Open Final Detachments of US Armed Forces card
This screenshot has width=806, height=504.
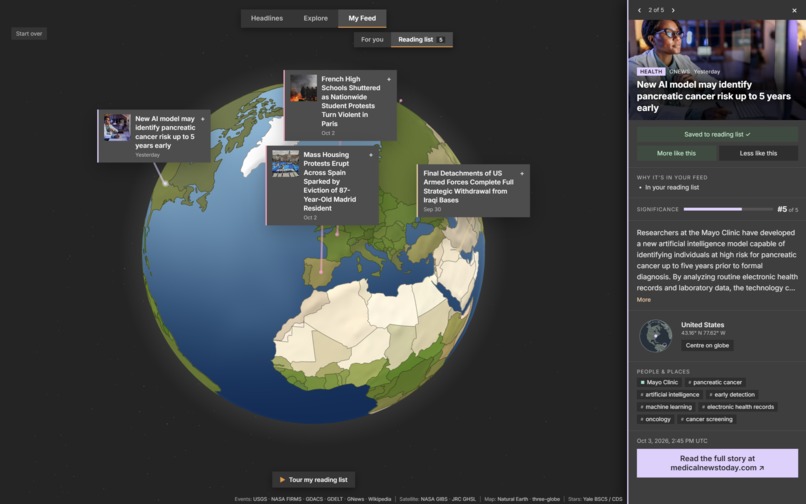coord(473,191)
